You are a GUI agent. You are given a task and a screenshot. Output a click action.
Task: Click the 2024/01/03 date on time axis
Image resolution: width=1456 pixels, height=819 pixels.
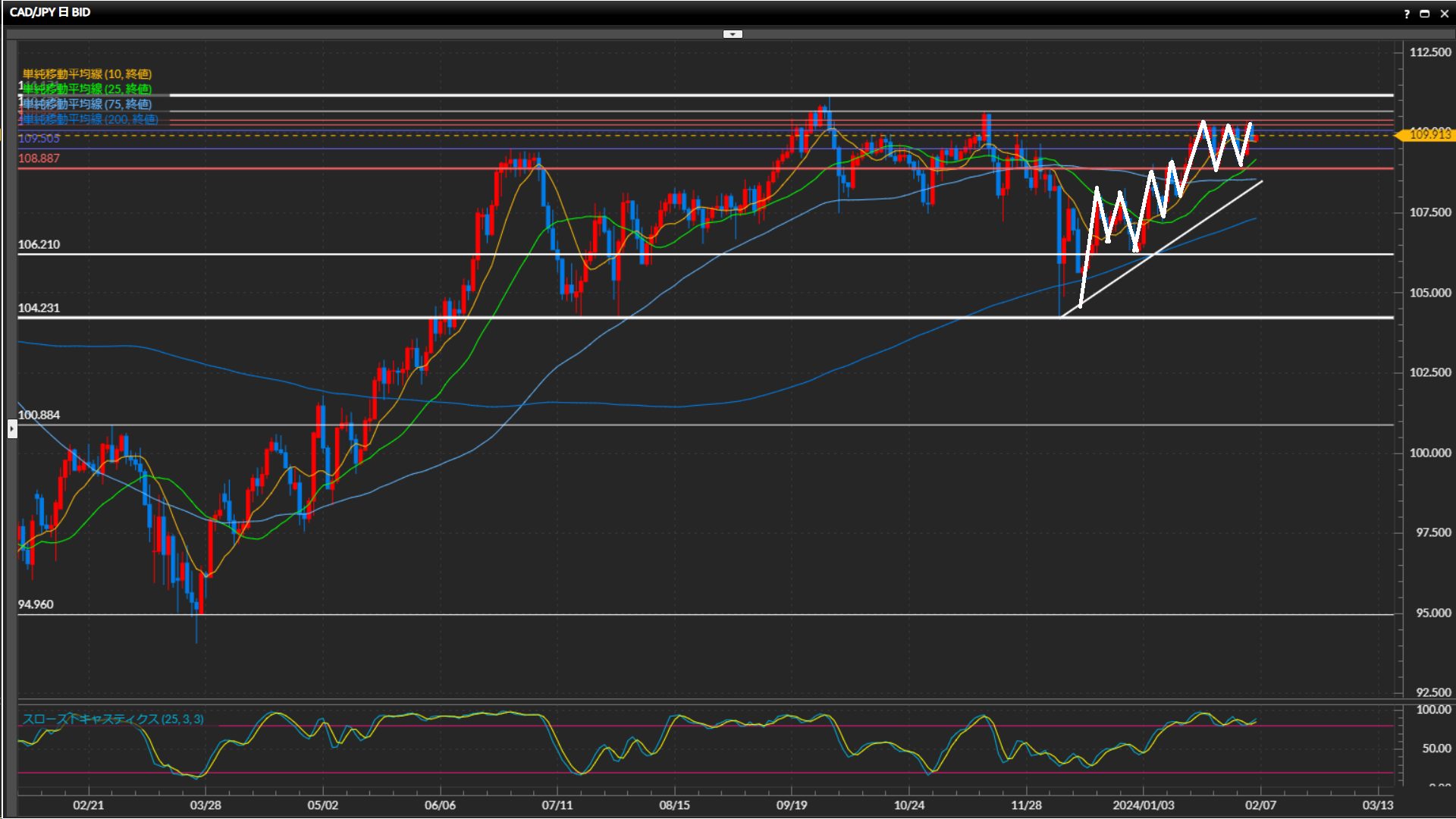pyautogui.click(x=1143, y=805)
